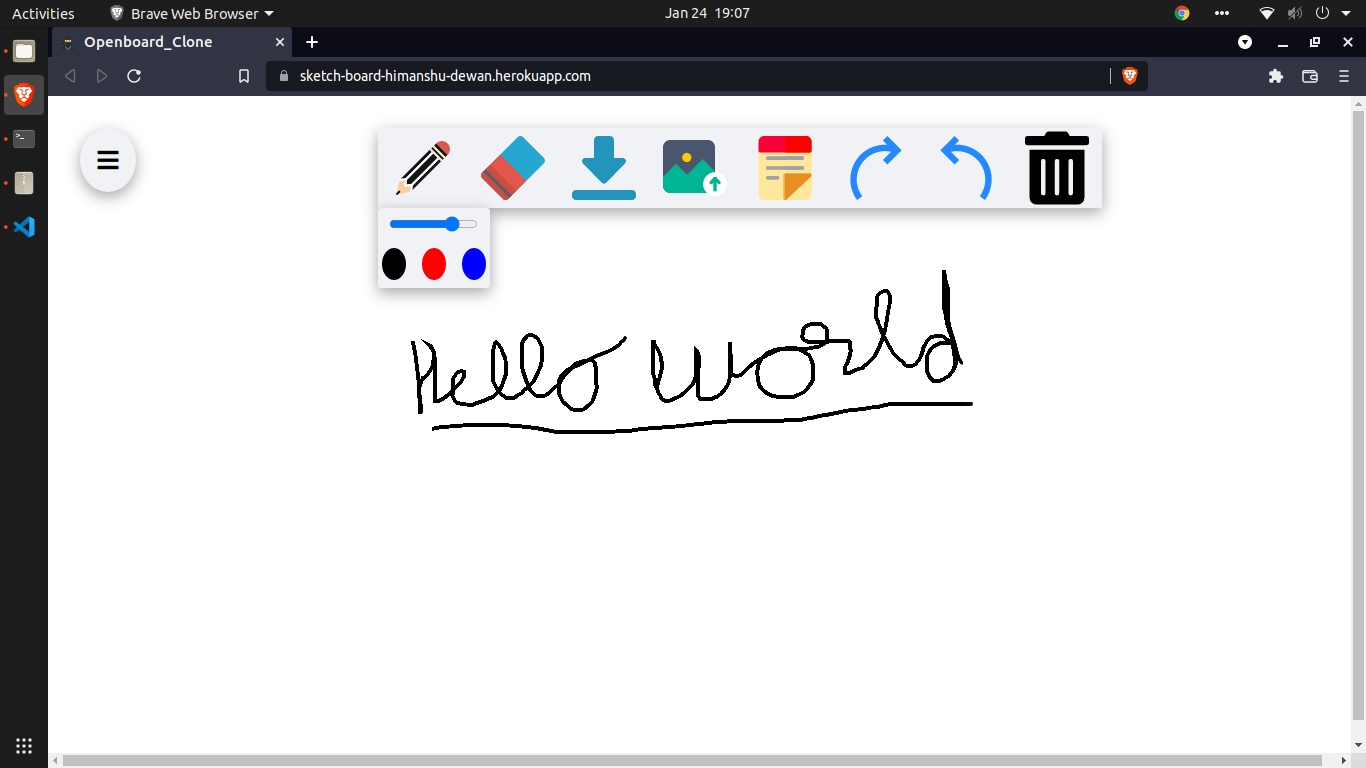Open the sticky notes tool

(x=784, y=167)
